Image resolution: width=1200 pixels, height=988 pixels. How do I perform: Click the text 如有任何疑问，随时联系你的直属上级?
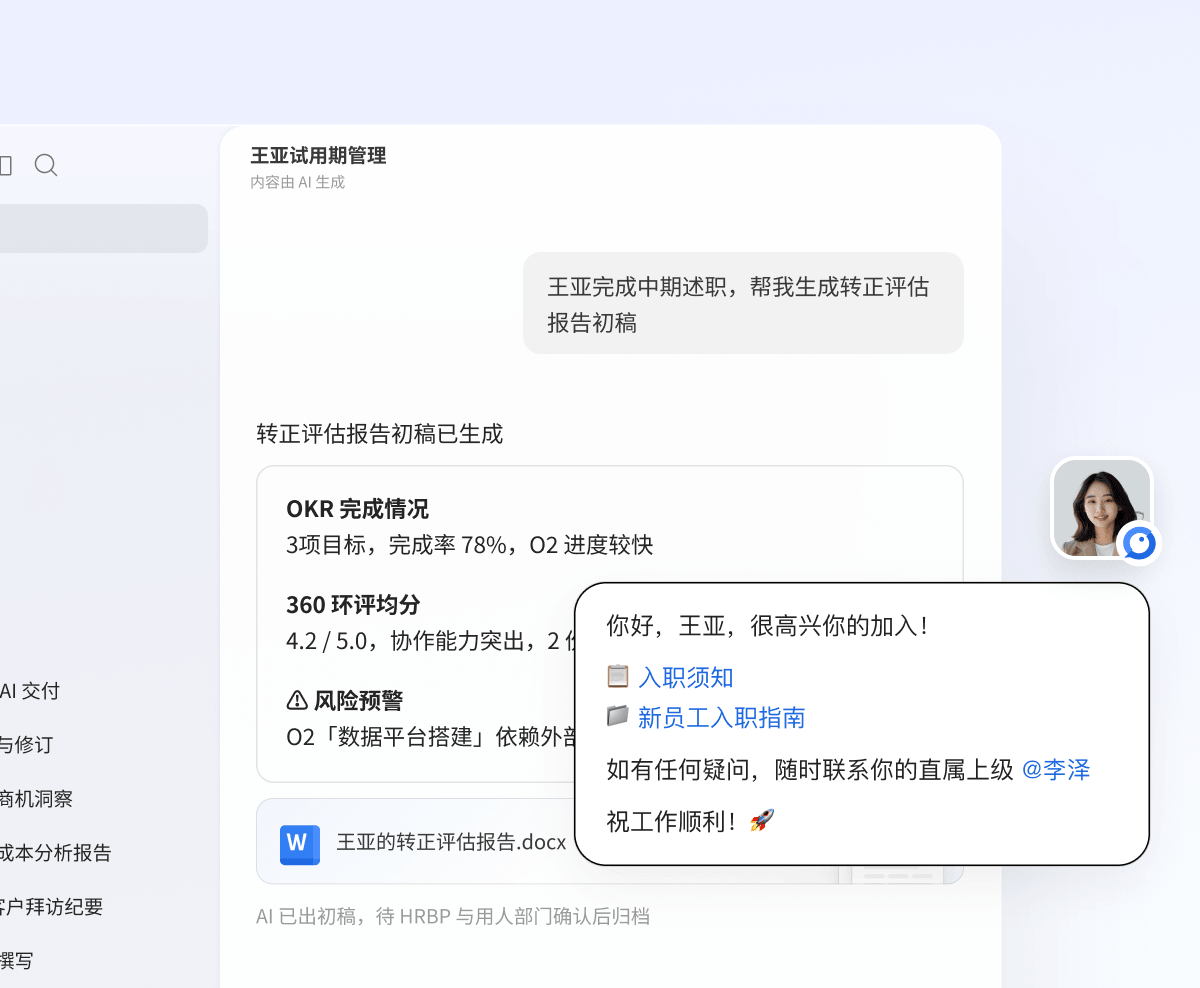point(810,770)
